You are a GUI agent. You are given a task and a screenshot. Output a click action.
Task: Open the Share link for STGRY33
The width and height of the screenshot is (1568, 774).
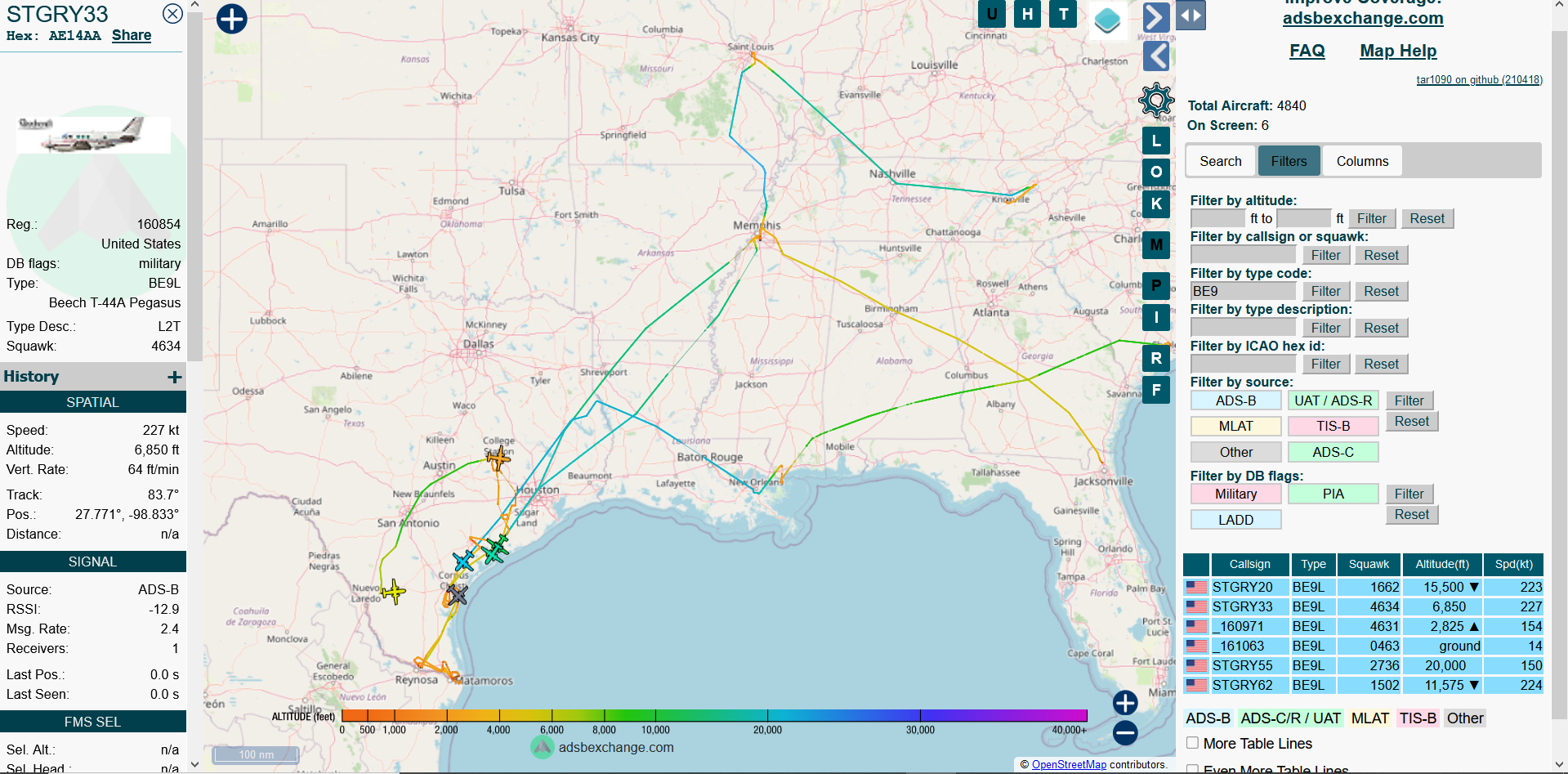132,35
